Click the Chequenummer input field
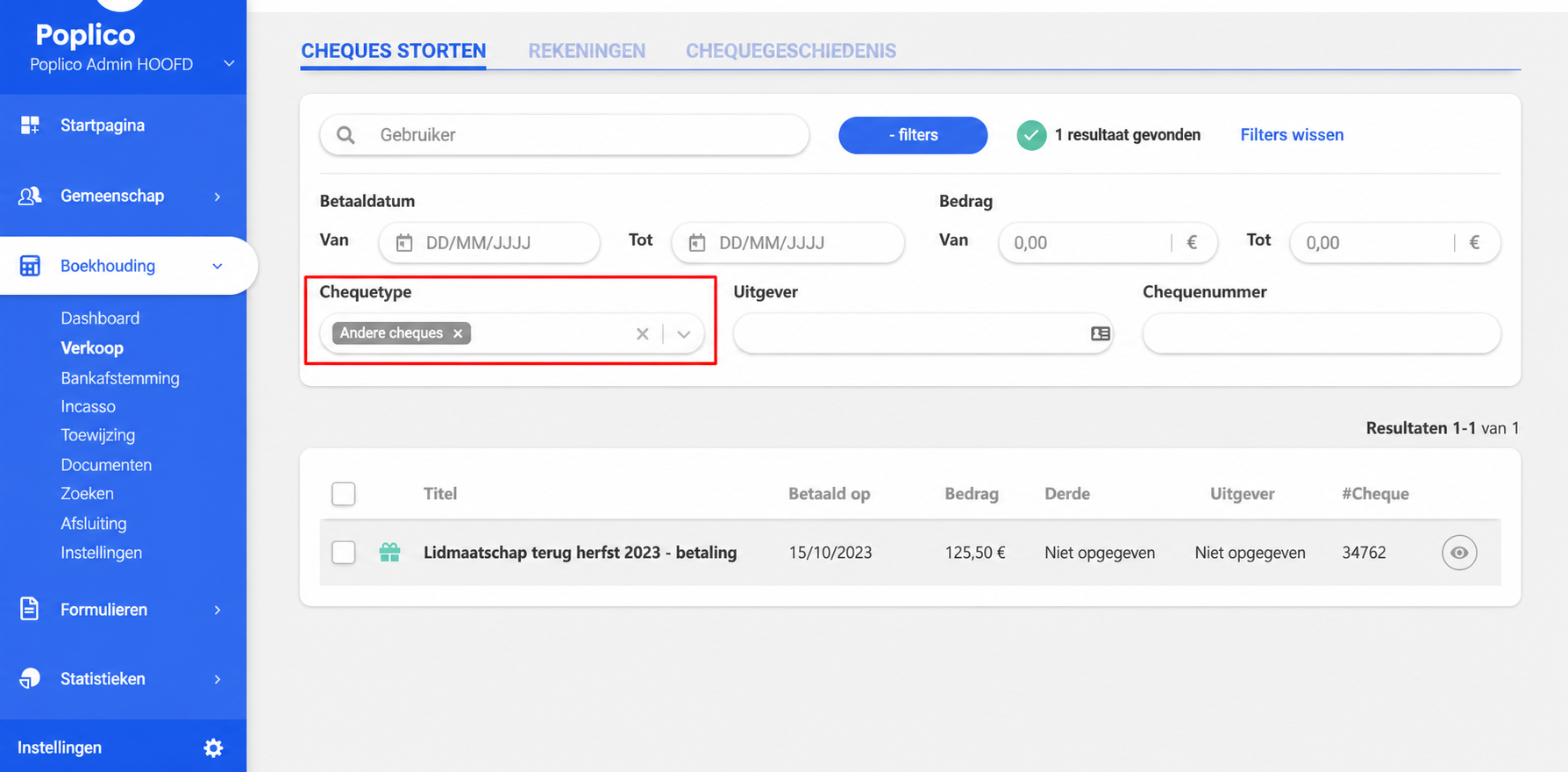 pos(1322,333)
